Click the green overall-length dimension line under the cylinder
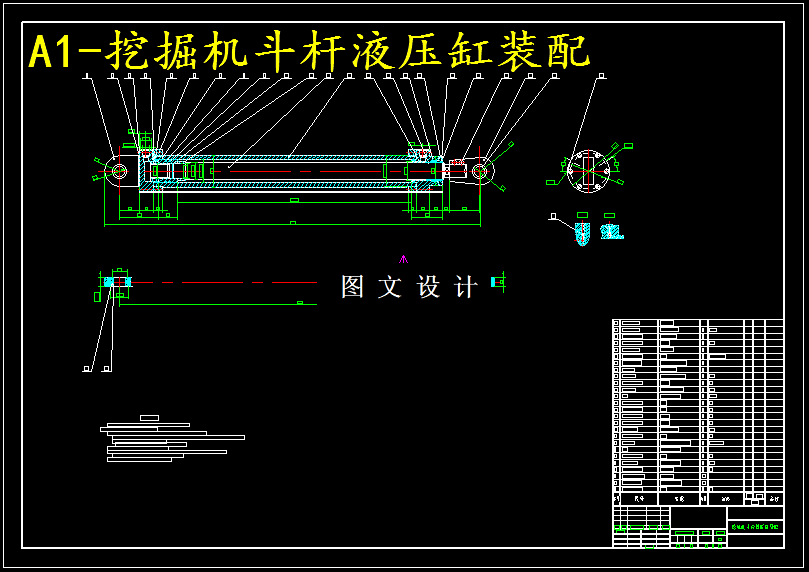This screenshot has width=809, height=572. [292, 225]
